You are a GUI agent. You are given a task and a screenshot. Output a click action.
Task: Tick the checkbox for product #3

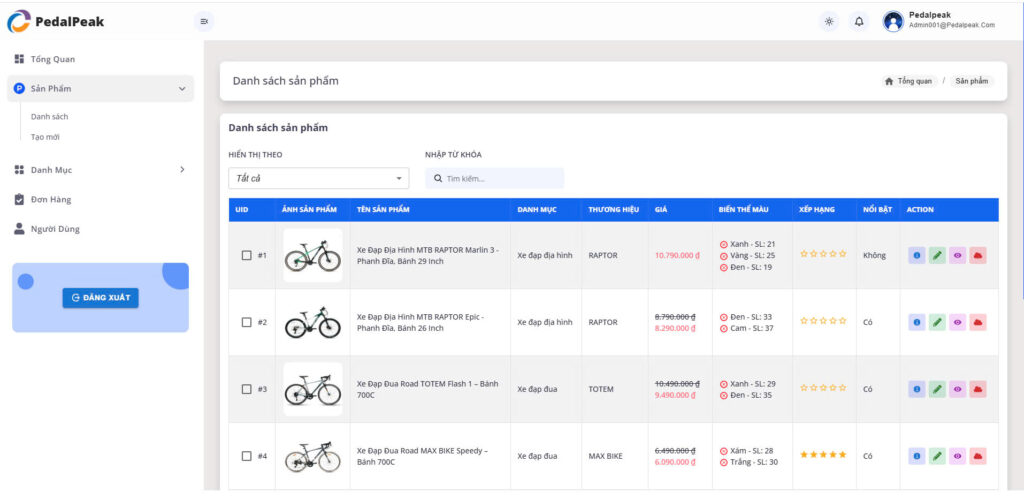246,389
